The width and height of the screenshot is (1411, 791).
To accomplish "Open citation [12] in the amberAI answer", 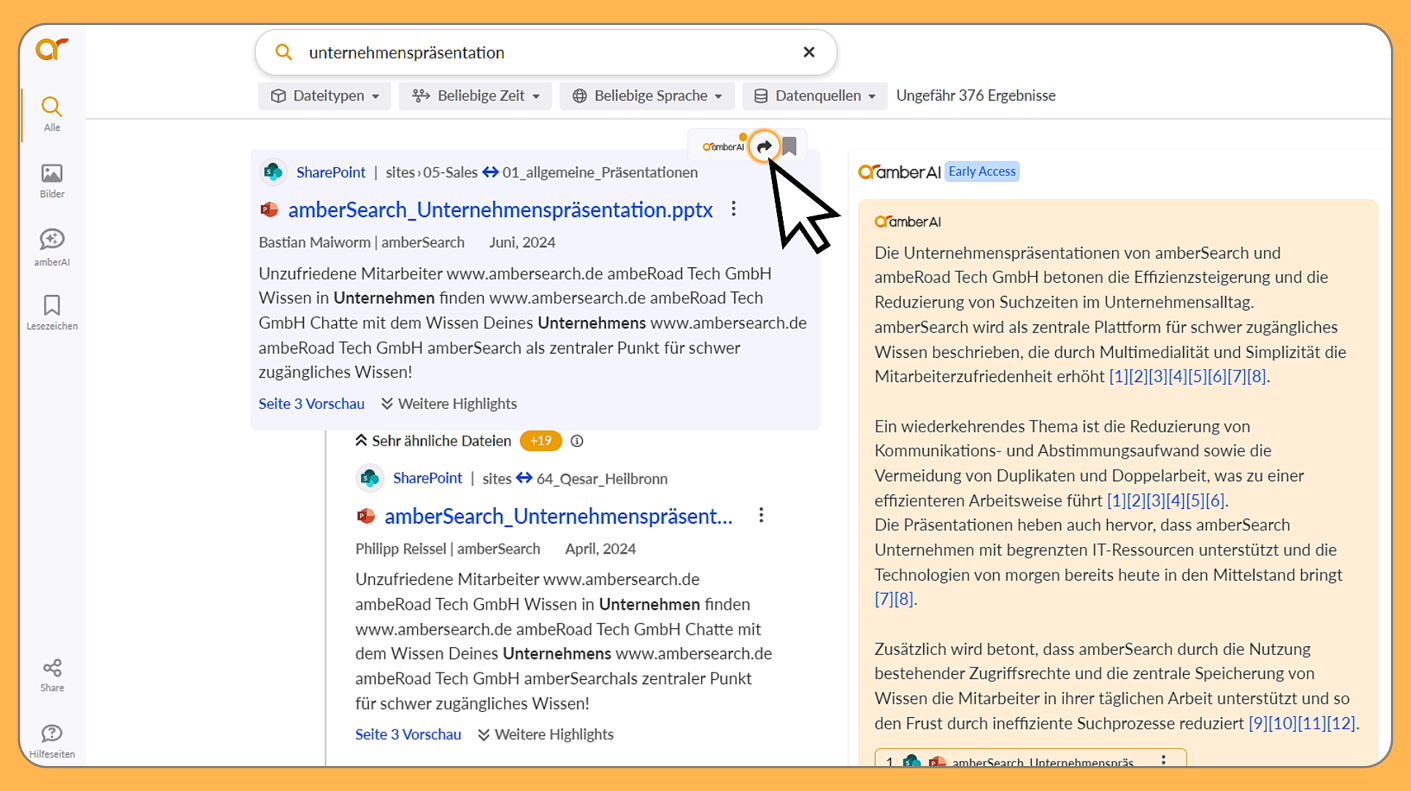I will [x=1341, y=723].
